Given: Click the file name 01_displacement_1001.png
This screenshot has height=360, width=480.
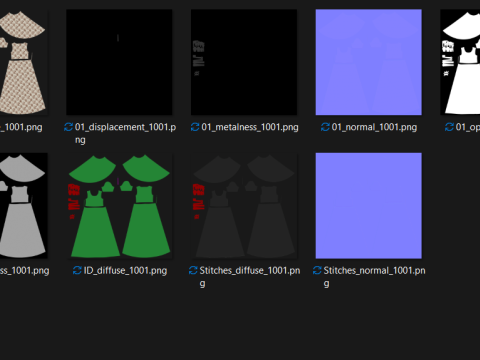Looking at the screenshot, I should click(125, 133).
